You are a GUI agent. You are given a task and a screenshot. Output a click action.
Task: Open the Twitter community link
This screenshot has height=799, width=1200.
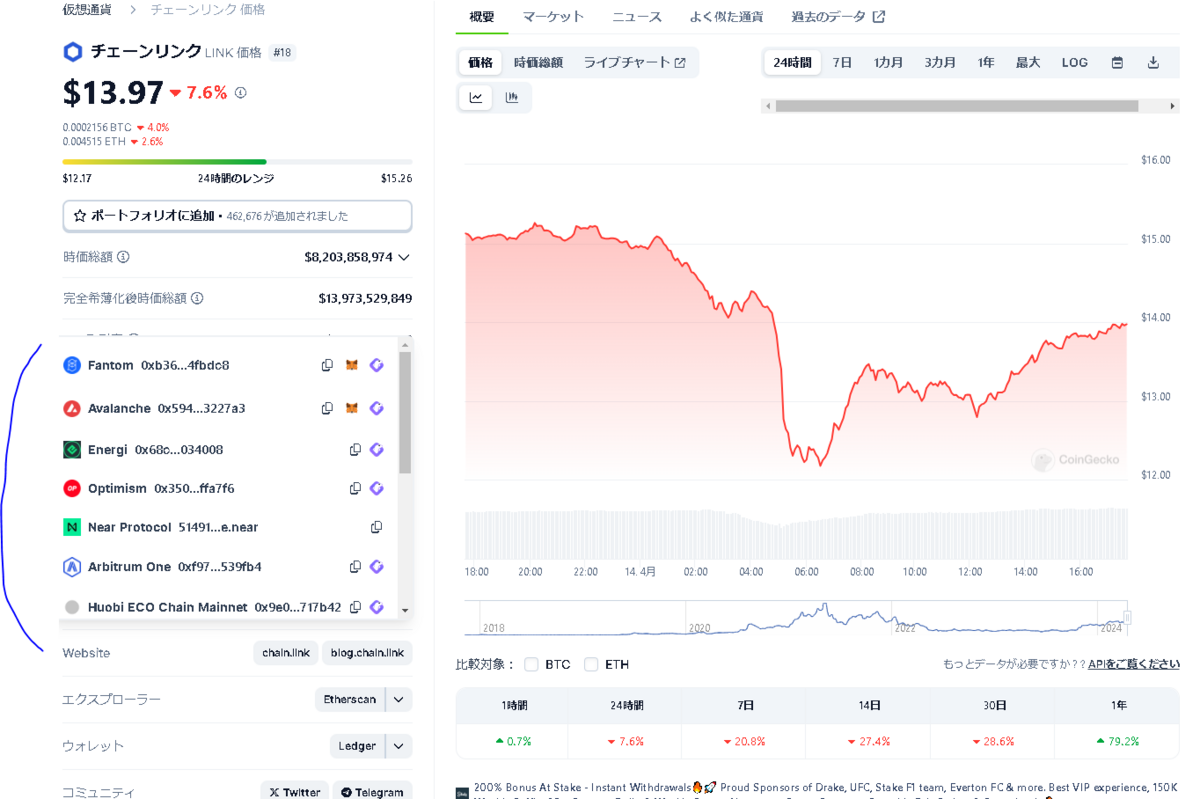point(295,791)
